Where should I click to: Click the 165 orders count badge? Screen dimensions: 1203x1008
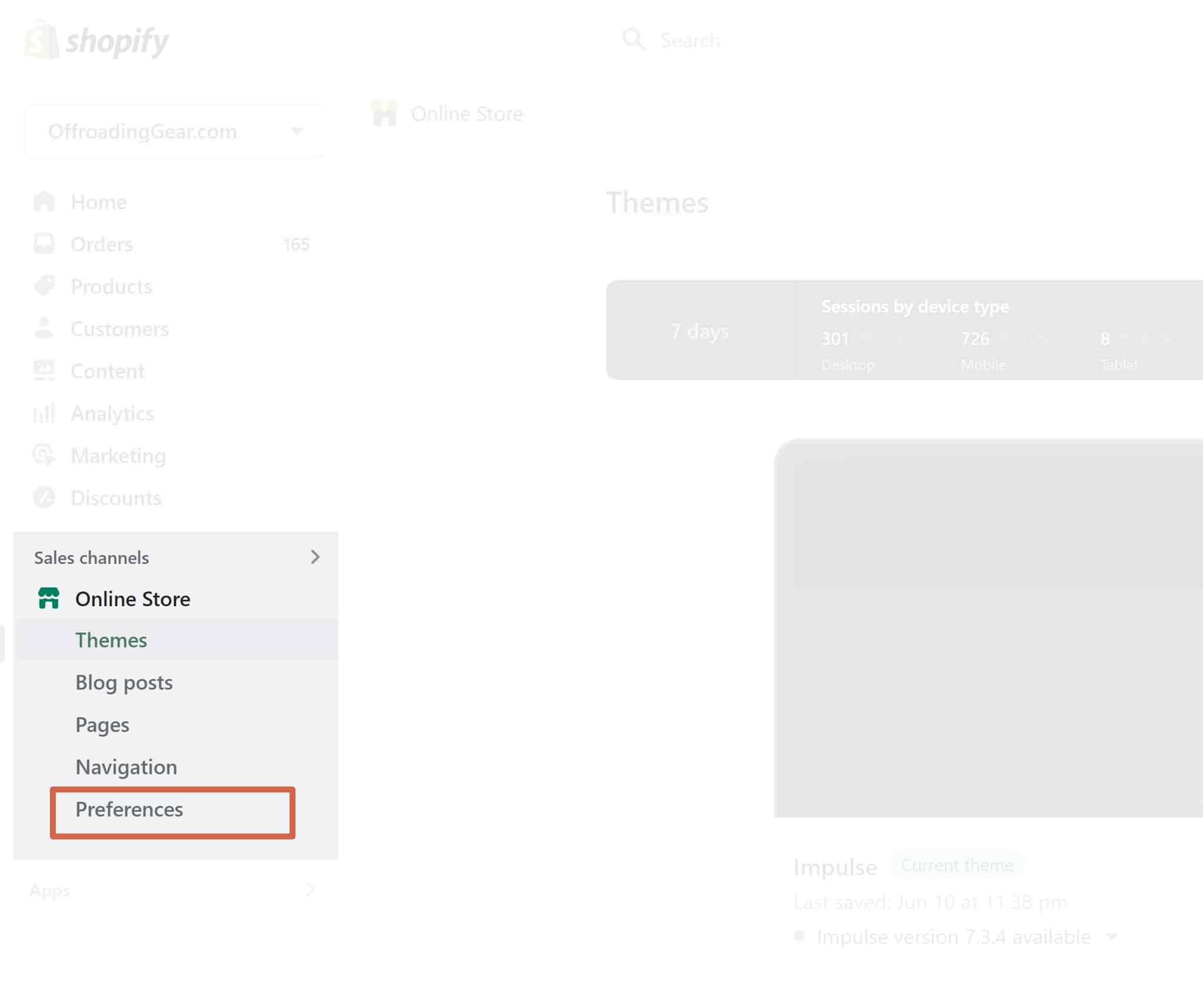click(296, 244)
